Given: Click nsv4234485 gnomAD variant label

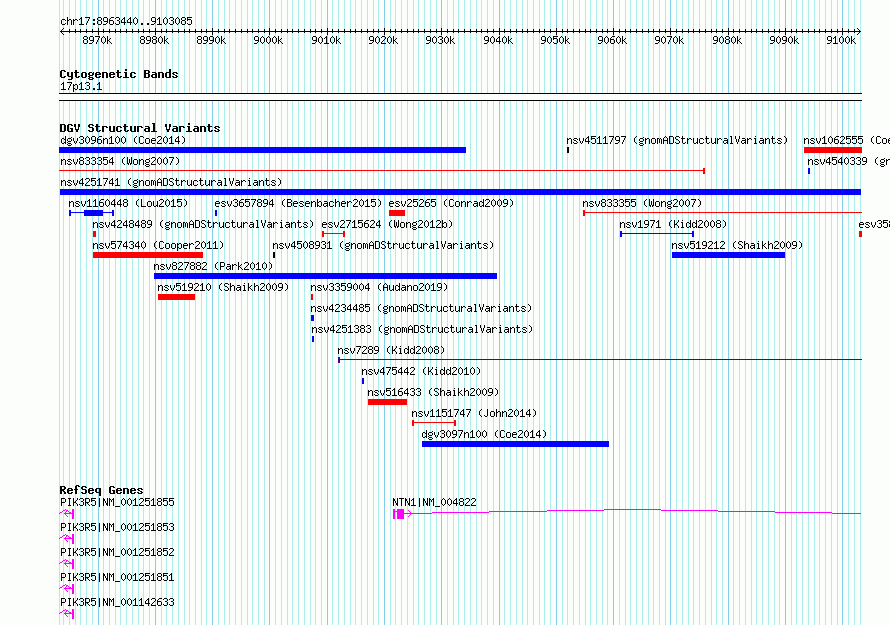Looking at the screenshot, I should click(421, 308).
